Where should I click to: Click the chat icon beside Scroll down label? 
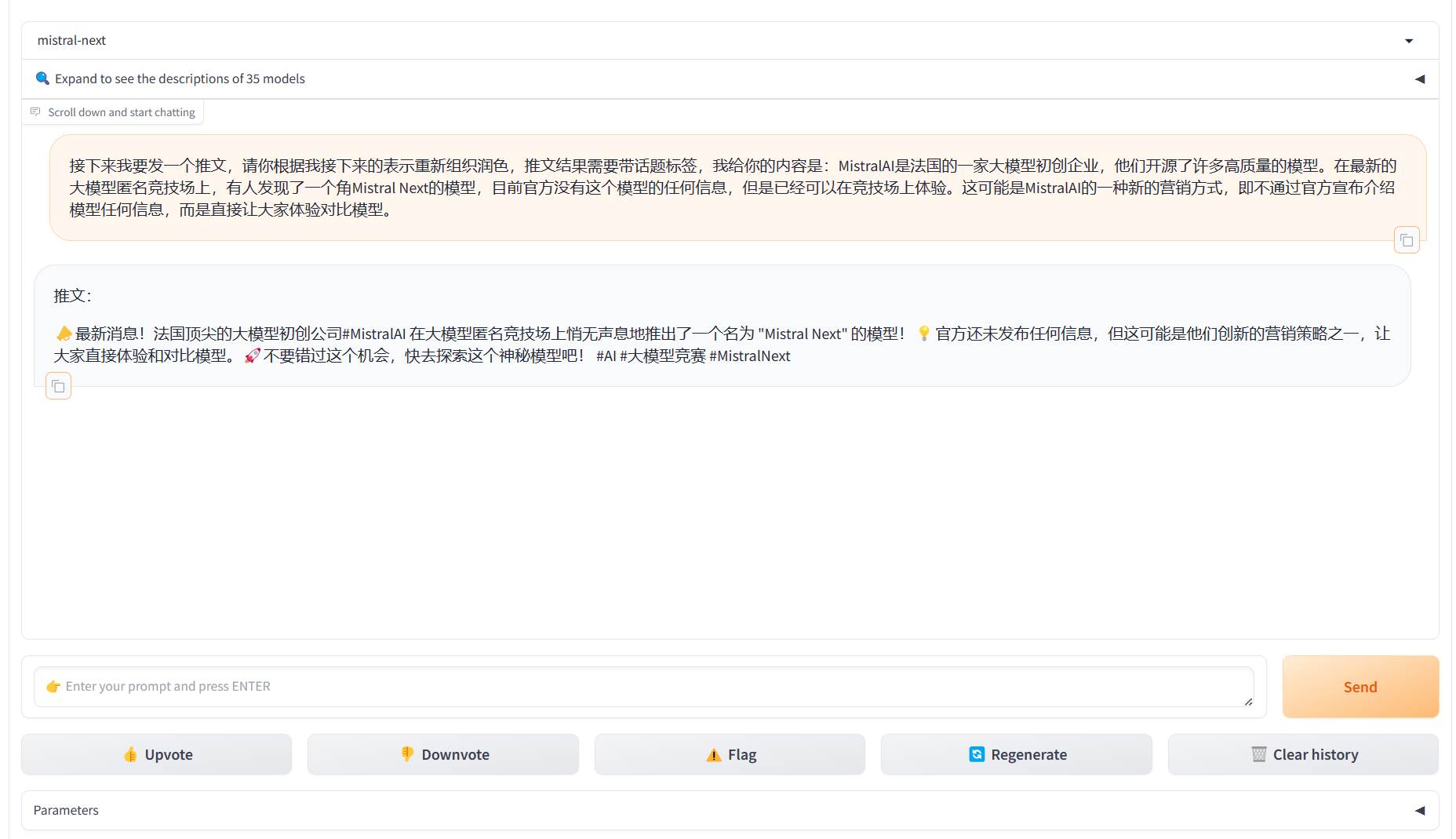click(35, 112)
